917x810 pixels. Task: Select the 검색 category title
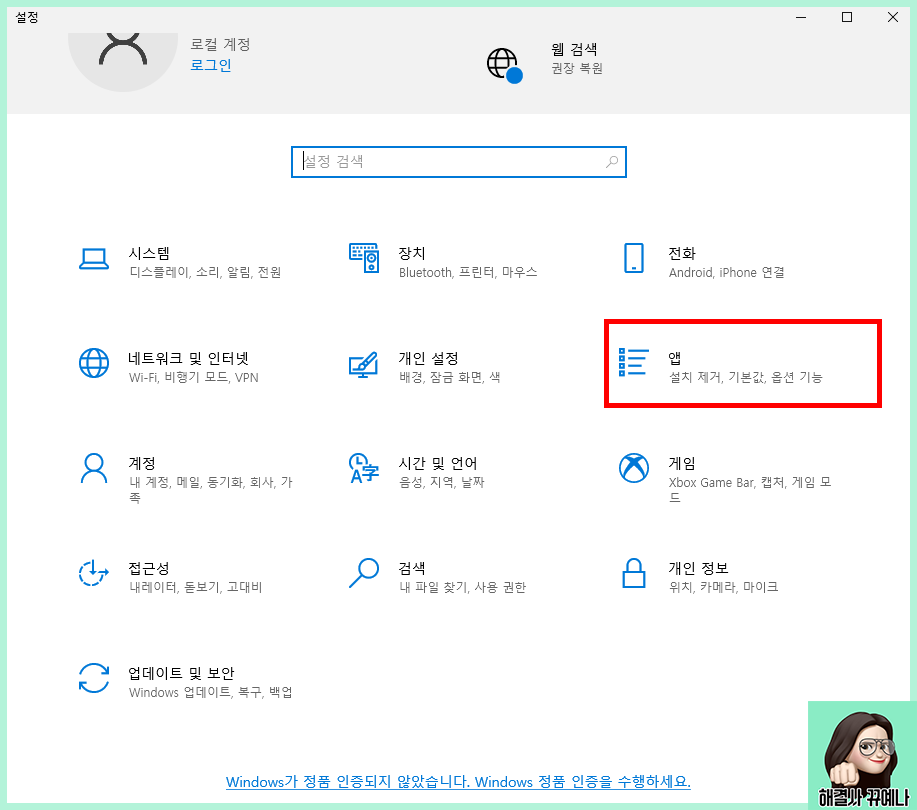412,568
